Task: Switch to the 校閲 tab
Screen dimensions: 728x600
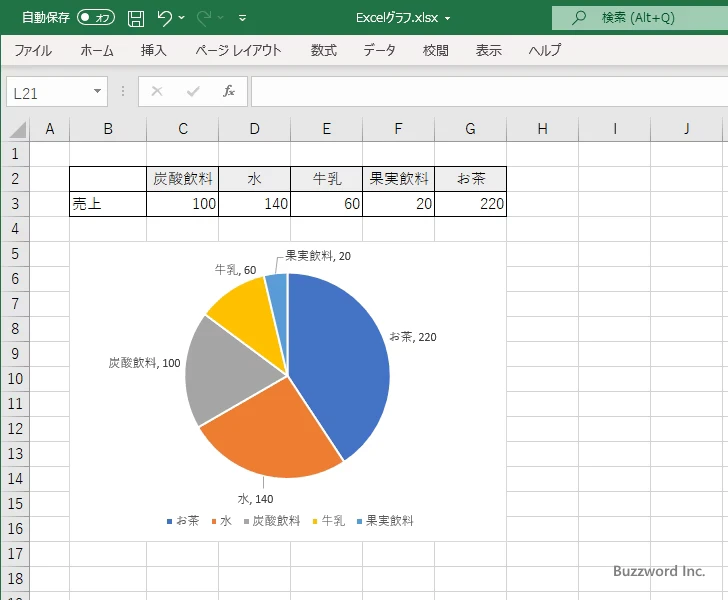Action: 436,50
